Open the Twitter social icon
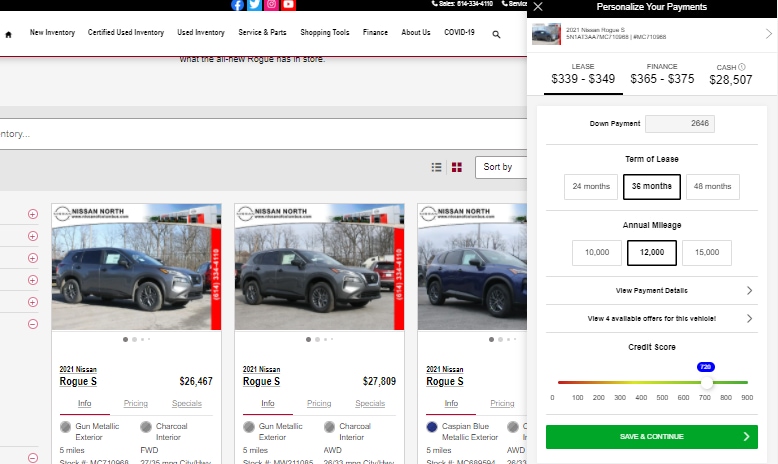This screenshot has height=464, width=778. (255, 5)
